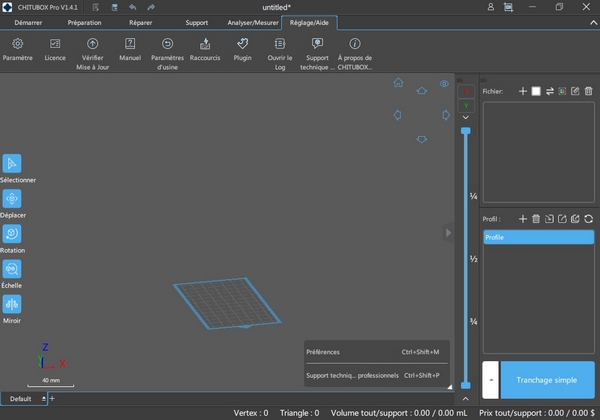Toggle the eye visibility icon in viewport
Image resolution: width=600 pixels, height=420 pixels.
[x=444, y=83]
